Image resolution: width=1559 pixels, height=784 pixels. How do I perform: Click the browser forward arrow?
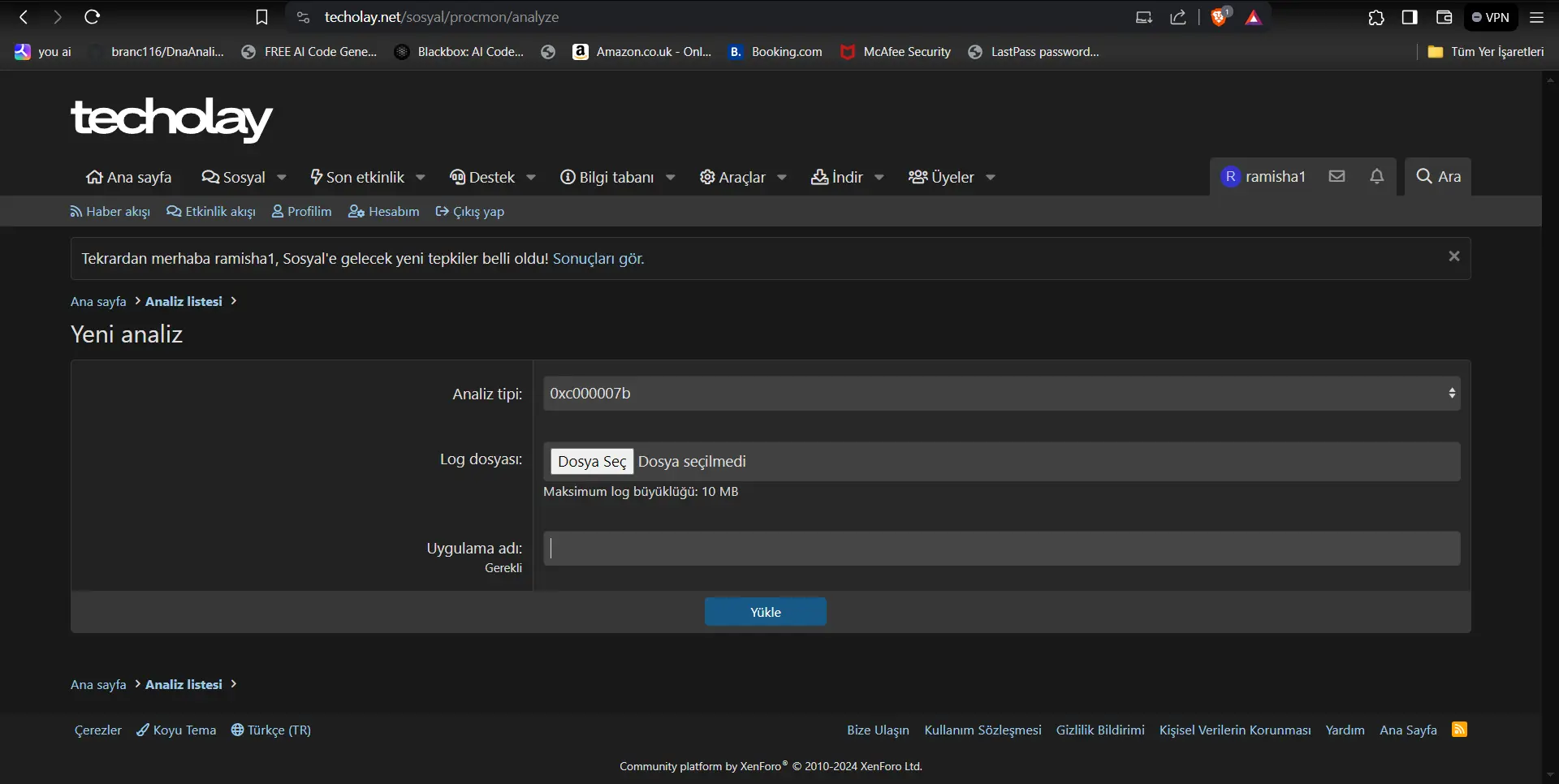(57, 17)
